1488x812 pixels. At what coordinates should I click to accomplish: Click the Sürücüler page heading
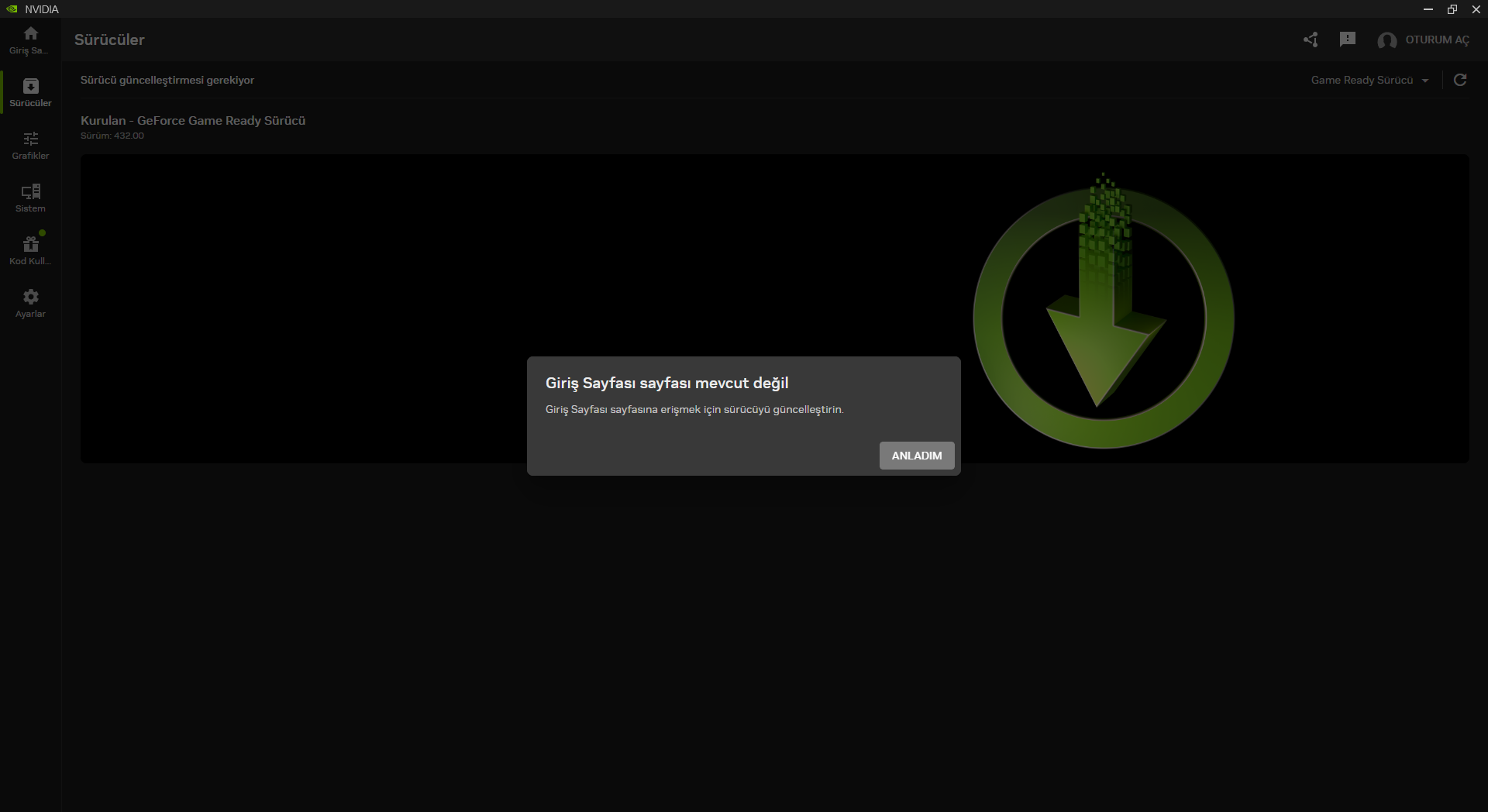pos(109,40)
